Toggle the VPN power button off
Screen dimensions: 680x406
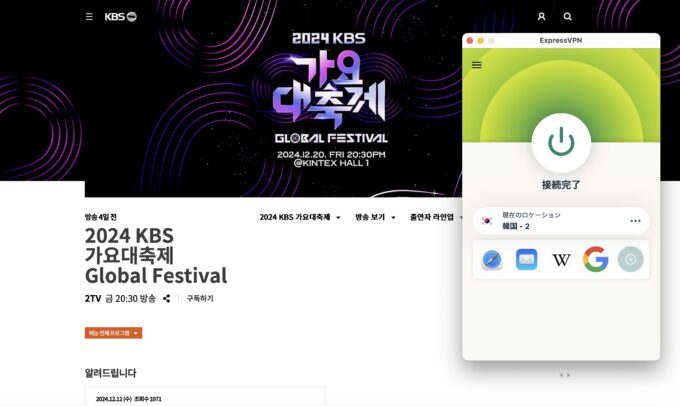561,143
